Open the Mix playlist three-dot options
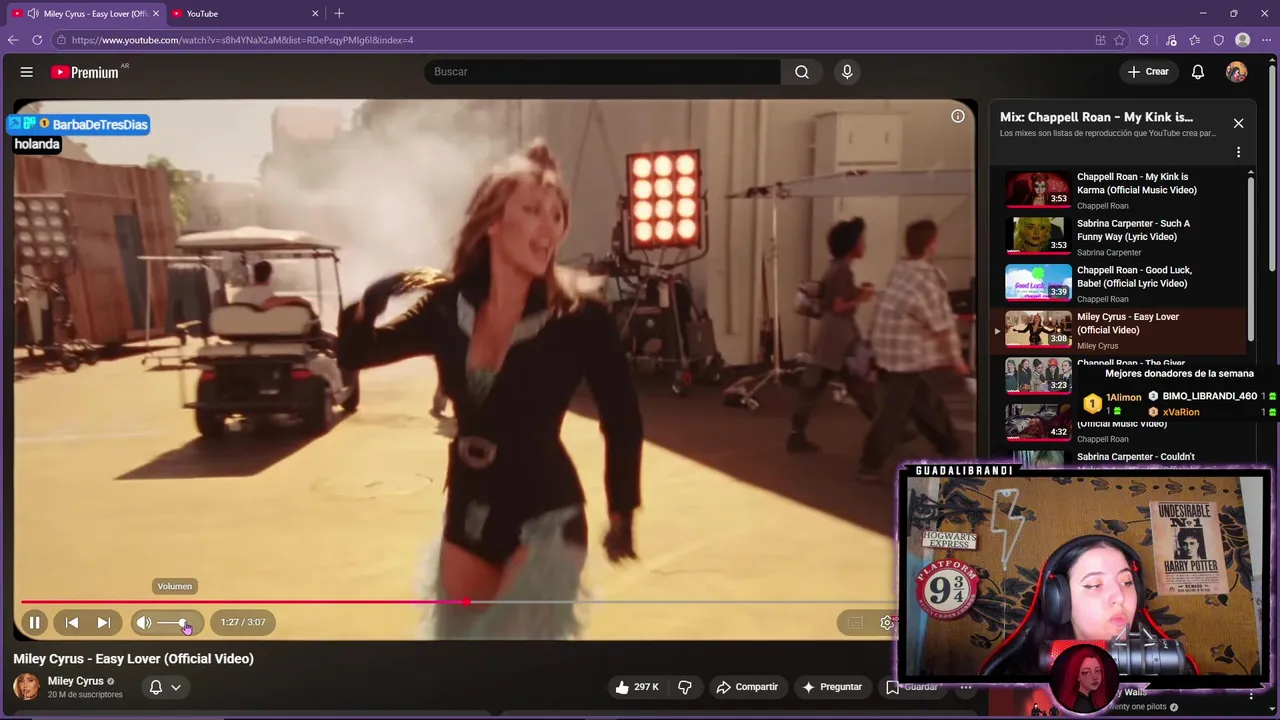This screenshot has width=1280, height=720. click(x=1238, y=153)
